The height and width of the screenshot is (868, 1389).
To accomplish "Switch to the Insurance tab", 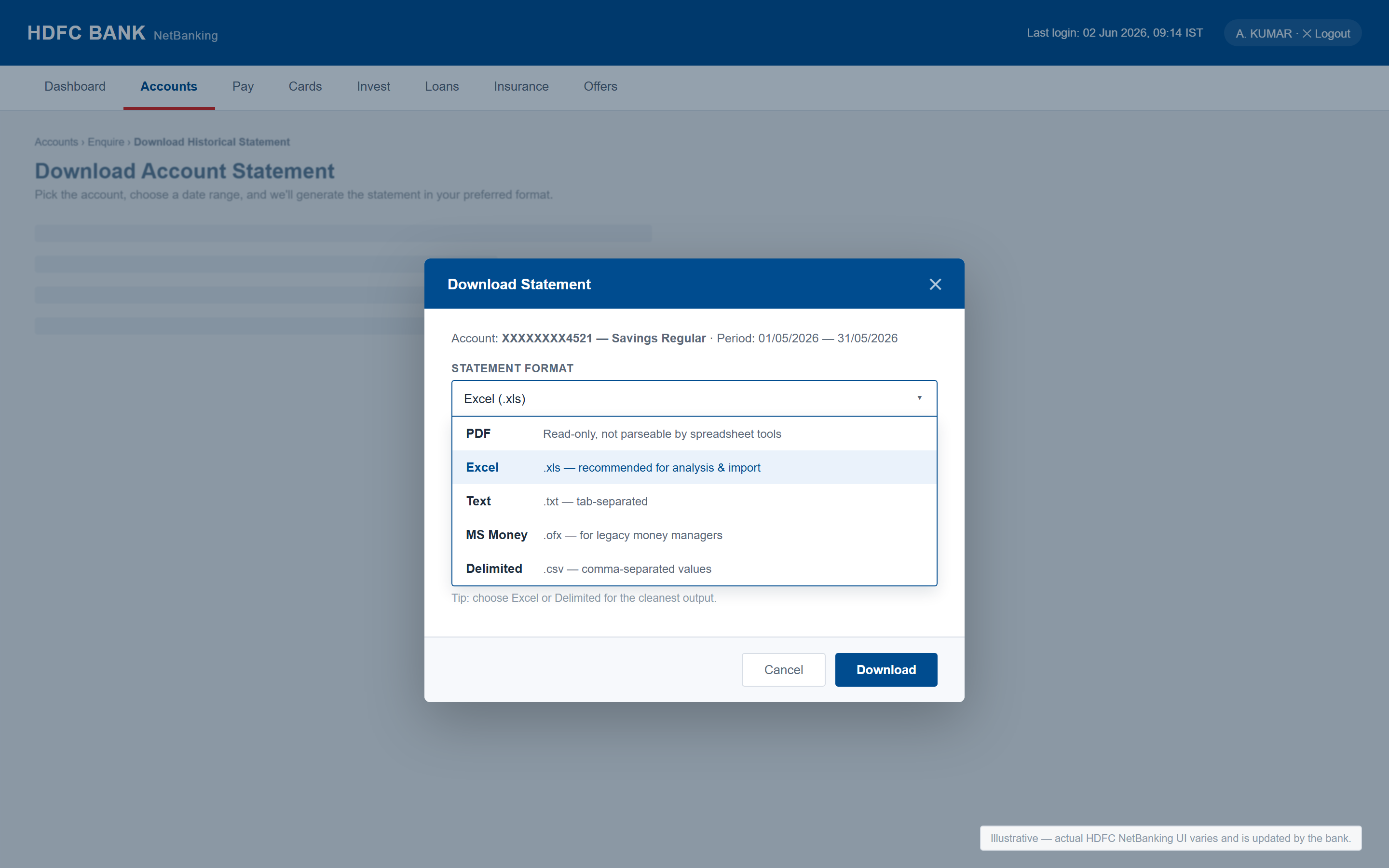I will click(521, 86).
